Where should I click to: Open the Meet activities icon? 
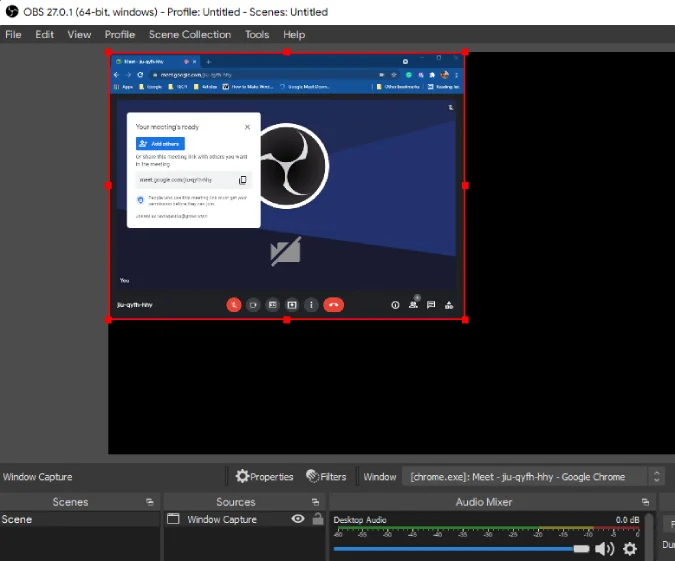pyautogui.click(x=449, y=305)
